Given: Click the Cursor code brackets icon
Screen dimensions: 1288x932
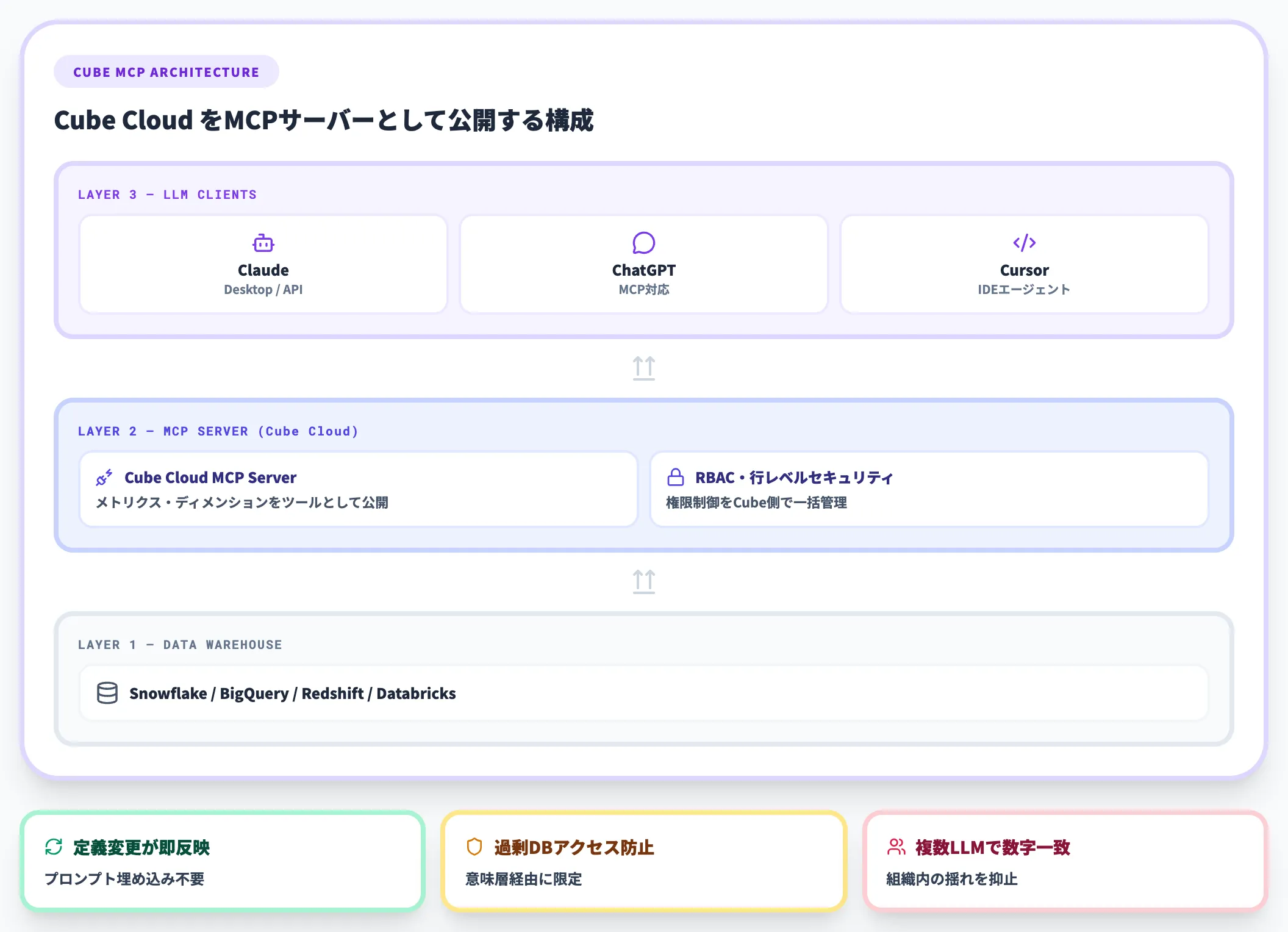Looking at the screenshot, I should 1024,243.
